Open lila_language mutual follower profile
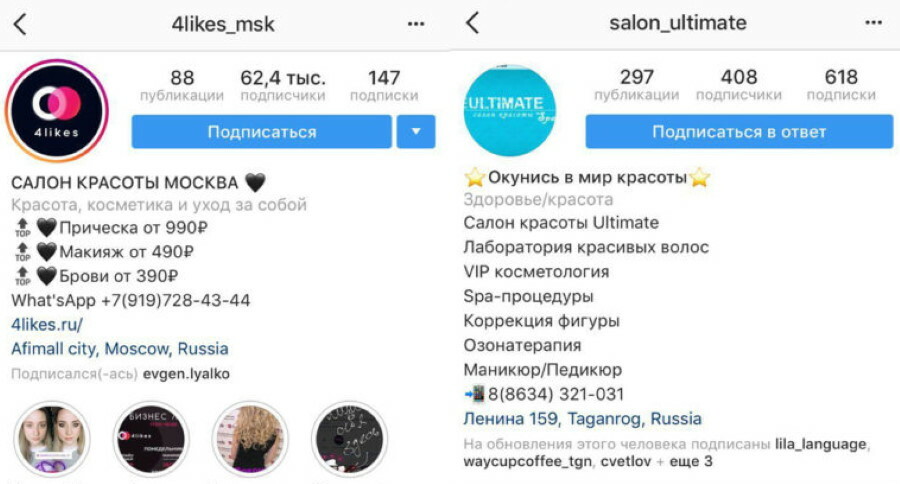Viewport: 900px width, 484px height. [821, 444]
